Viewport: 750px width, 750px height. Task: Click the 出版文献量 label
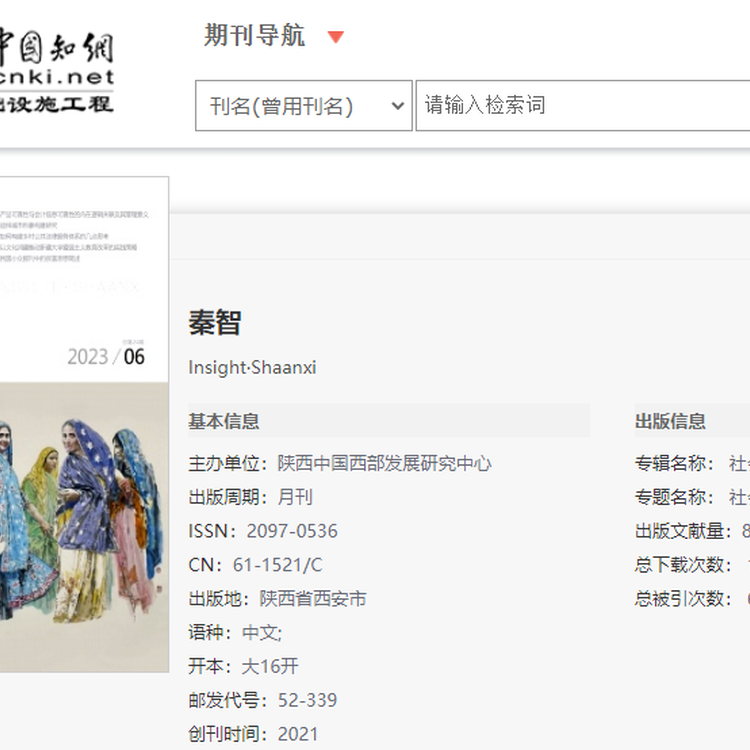tap(684, 531)
